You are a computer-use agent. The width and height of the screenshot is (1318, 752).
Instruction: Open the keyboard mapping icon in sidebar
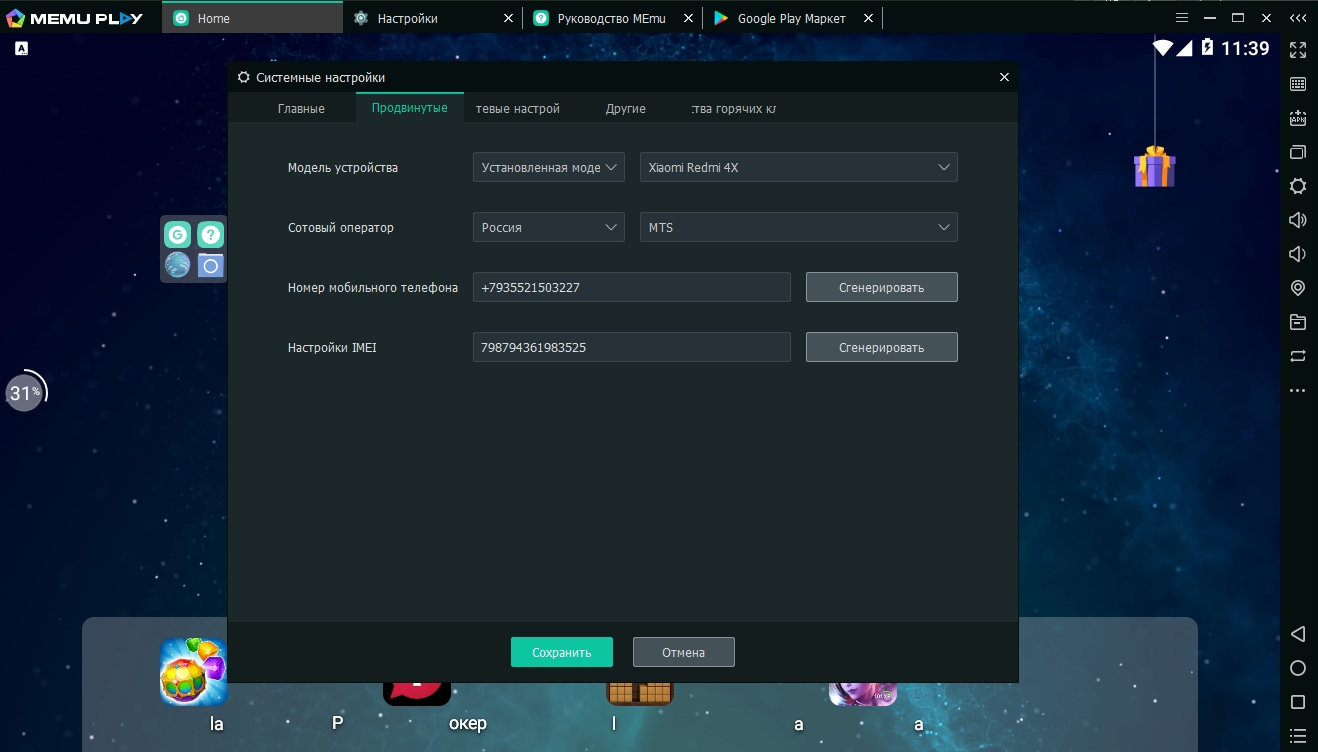[1298, 84]
